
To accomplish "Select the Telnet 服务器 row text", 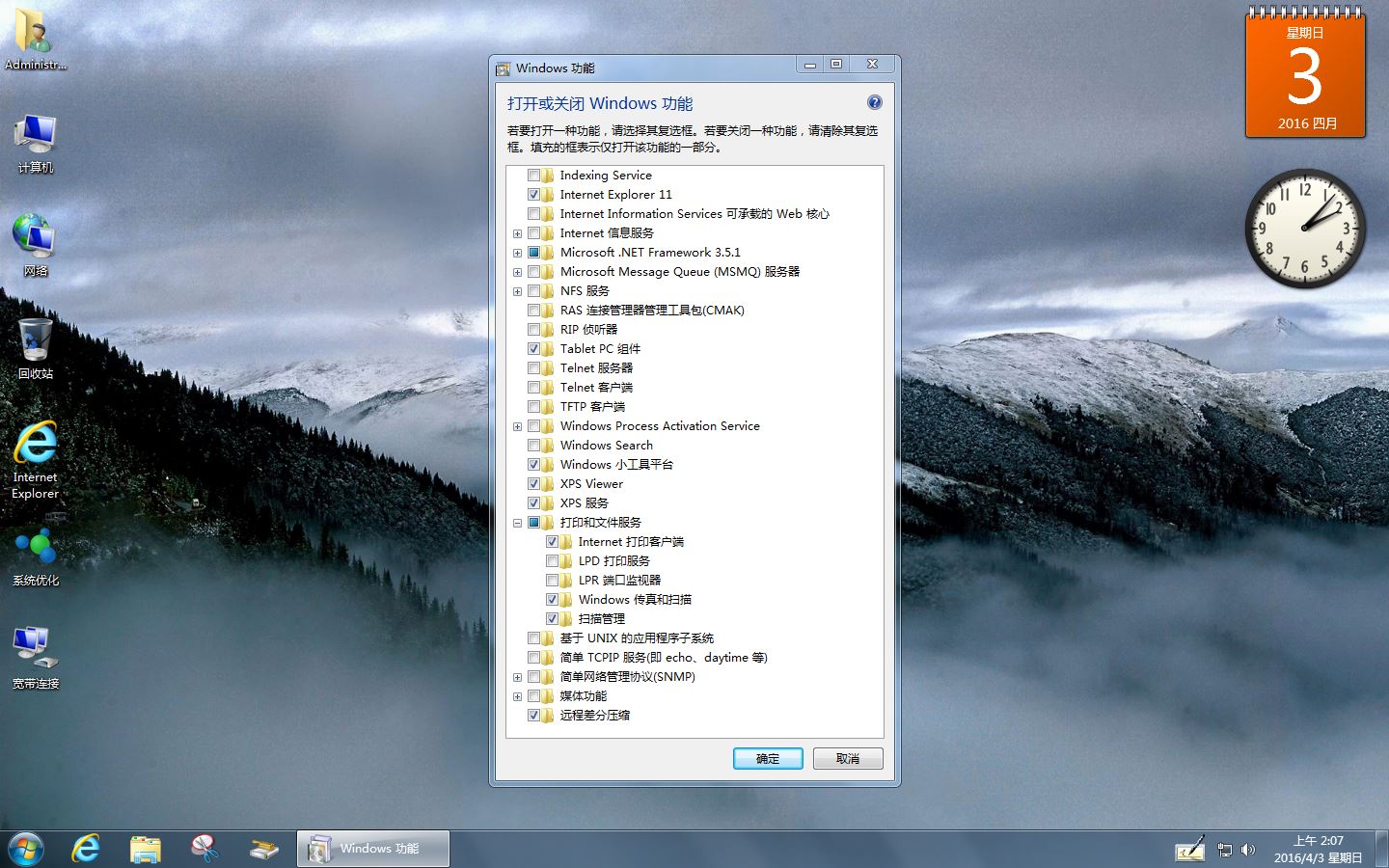I will [596, 367].
